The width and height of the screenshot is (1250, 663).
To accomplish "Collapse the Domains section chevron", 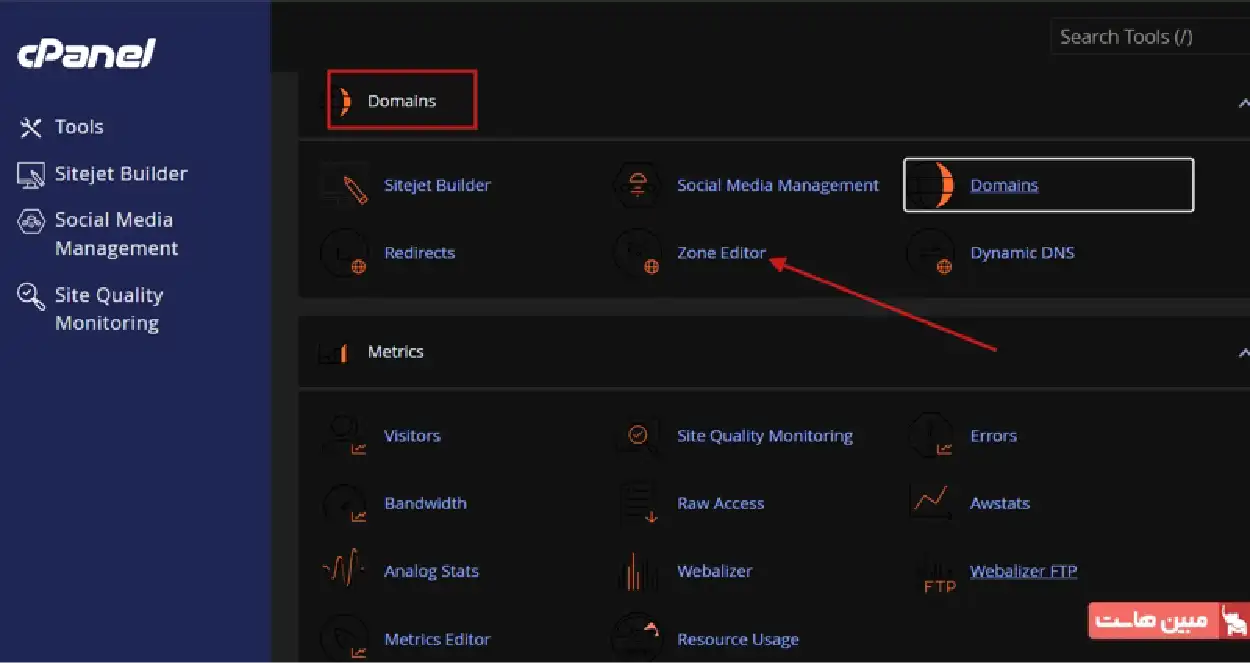I will 1243,102.
